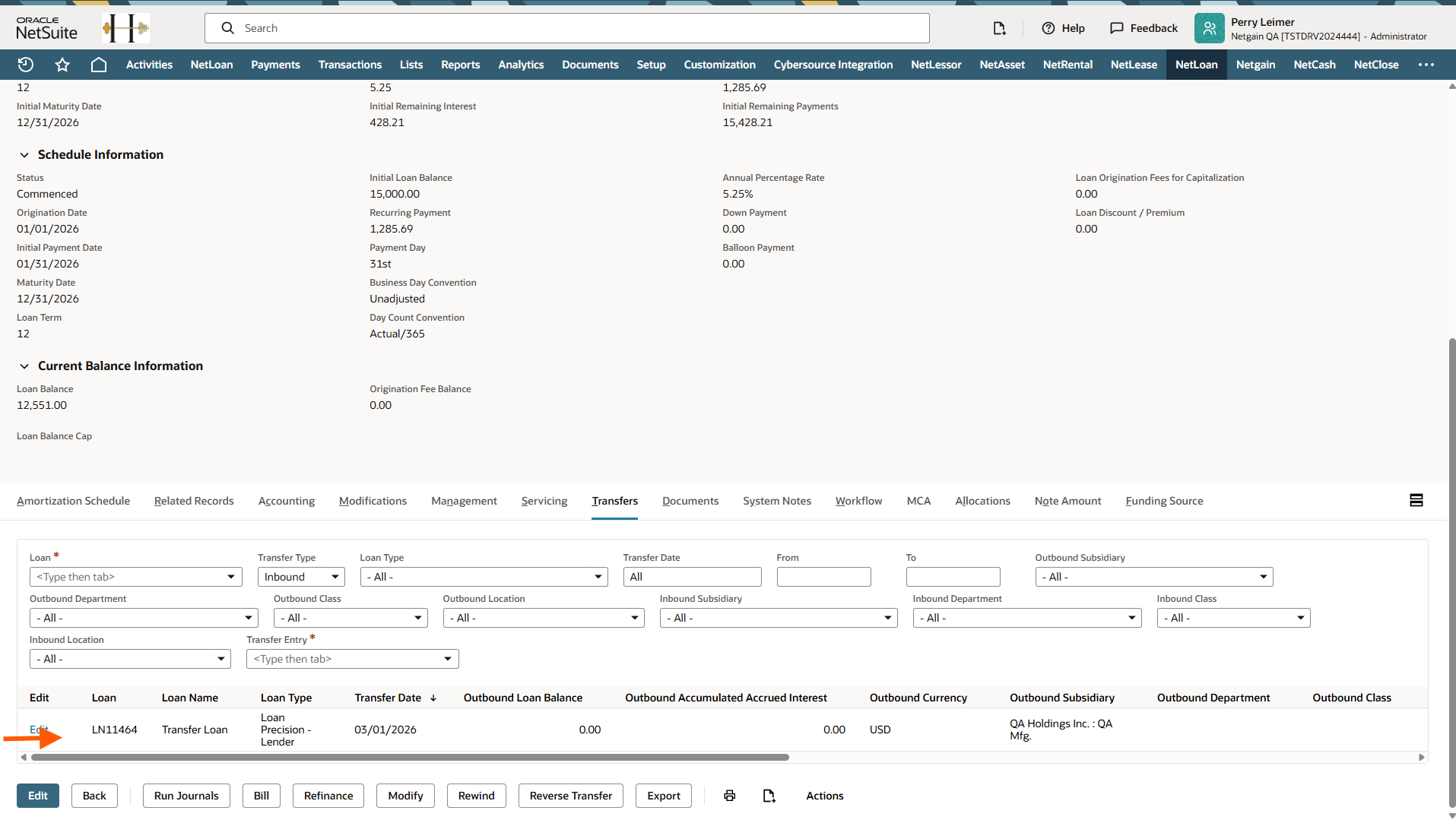Open the subtab layout menu icon
The width and height of the screenshot is (1456, 820).
pos(1416,500)
